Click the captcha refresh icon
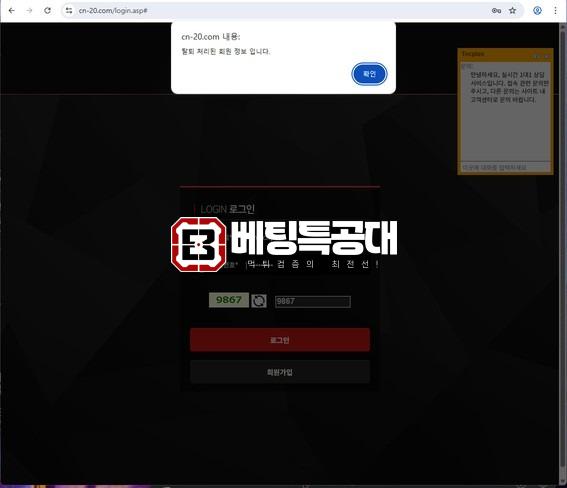 point(259,300)
